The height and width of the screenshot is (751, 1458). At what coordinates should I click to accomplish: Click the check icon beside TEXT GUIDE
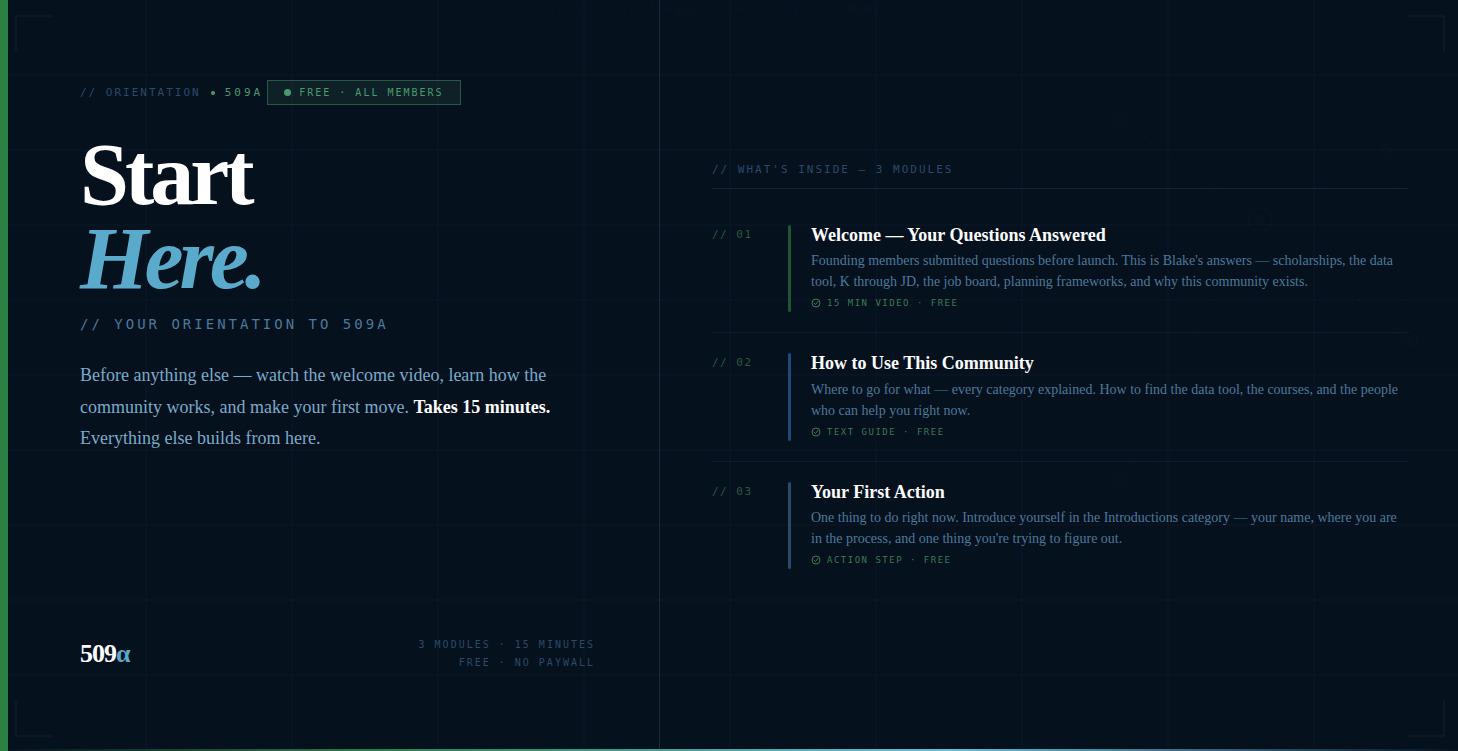point(816,432)
